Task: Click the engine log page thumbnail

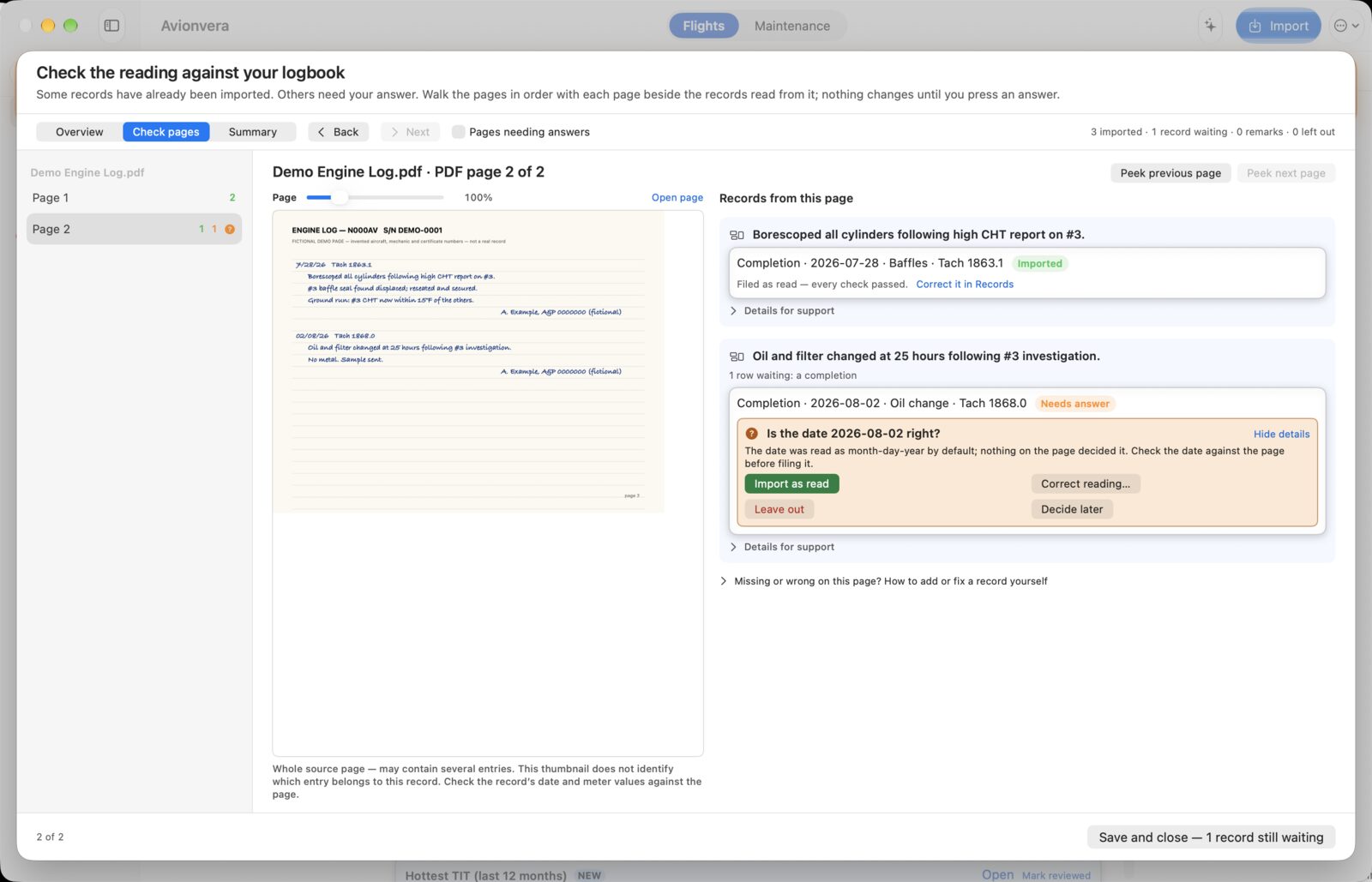Action: (468, 362)
